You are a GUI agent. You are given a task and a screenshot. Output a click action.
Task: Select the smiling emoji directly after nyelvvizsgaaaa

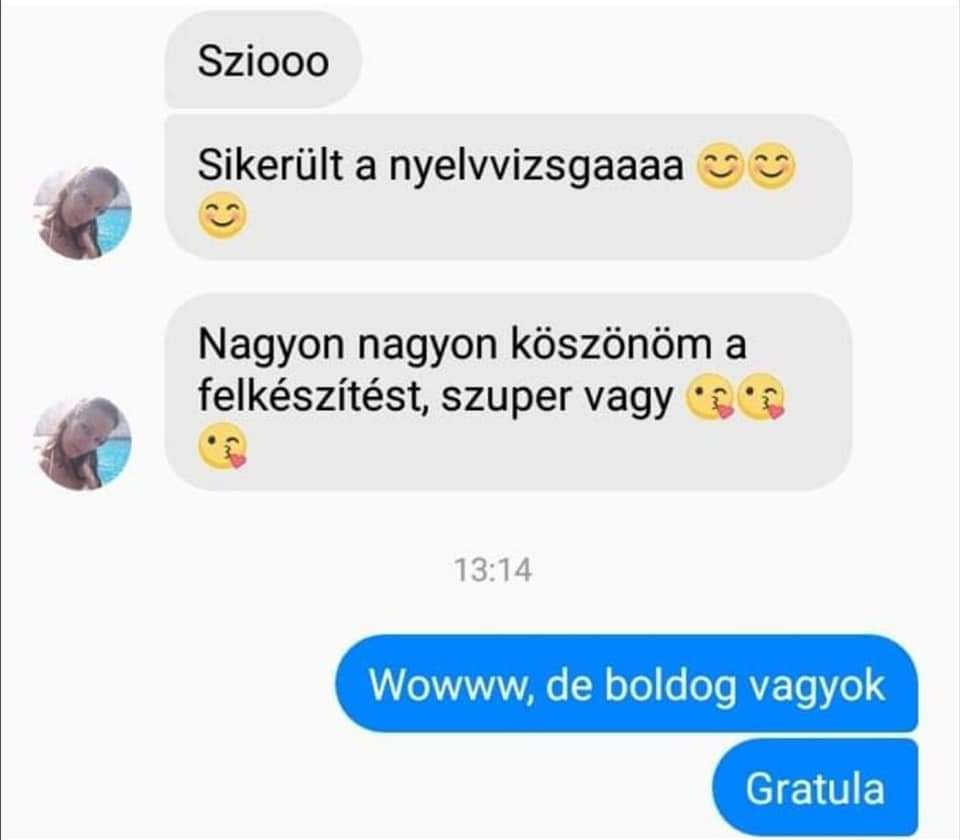721,167
